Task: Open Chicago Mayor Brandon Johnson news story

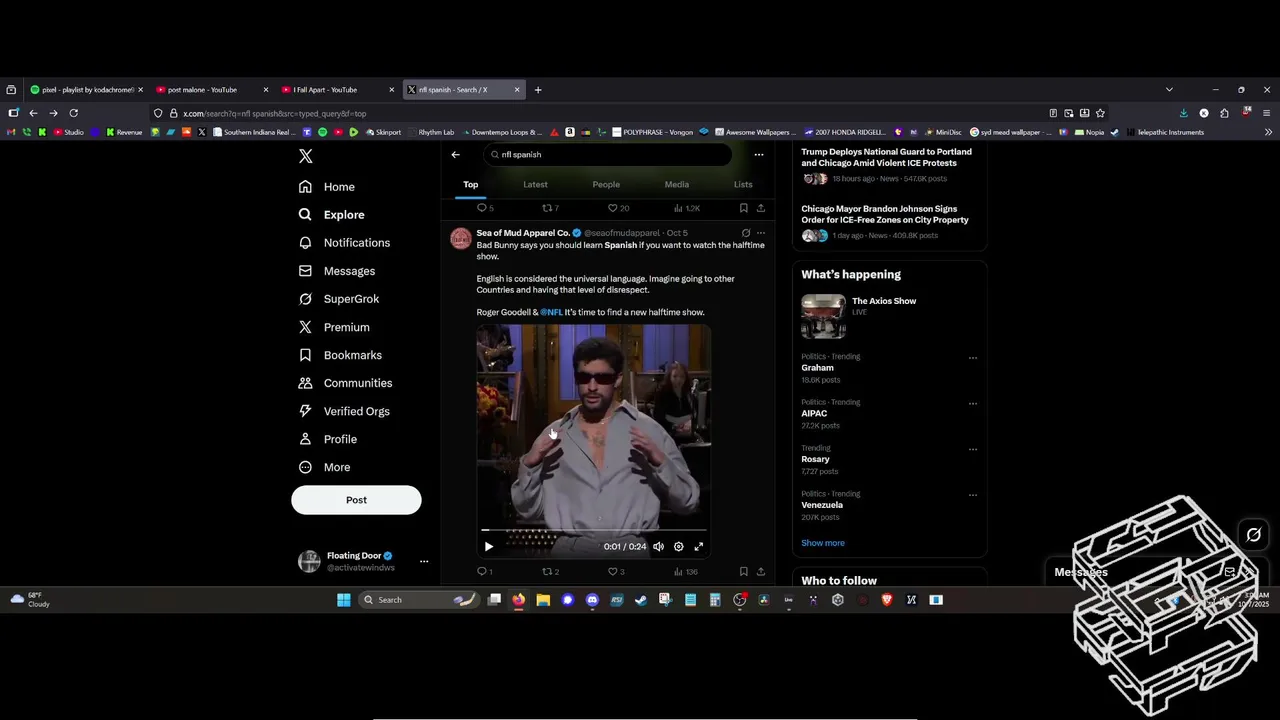Action: [885, 214]
